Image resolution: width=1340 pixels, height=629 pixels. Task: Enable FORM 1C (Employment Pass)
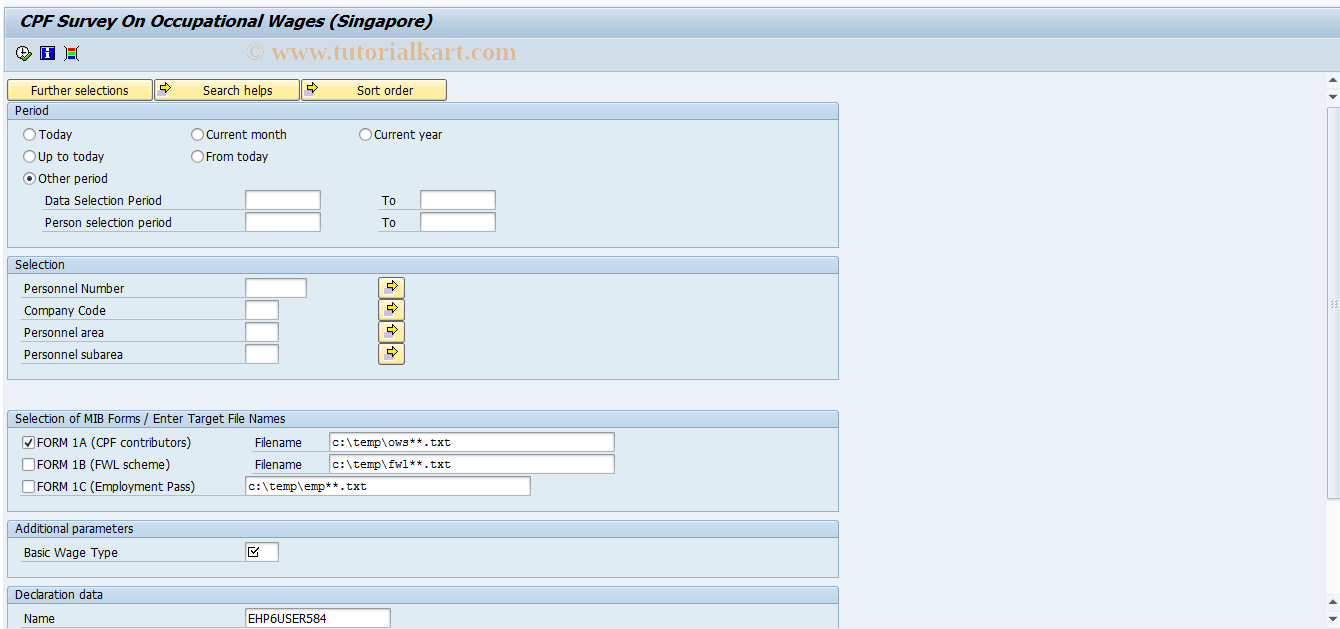(28, 486)
